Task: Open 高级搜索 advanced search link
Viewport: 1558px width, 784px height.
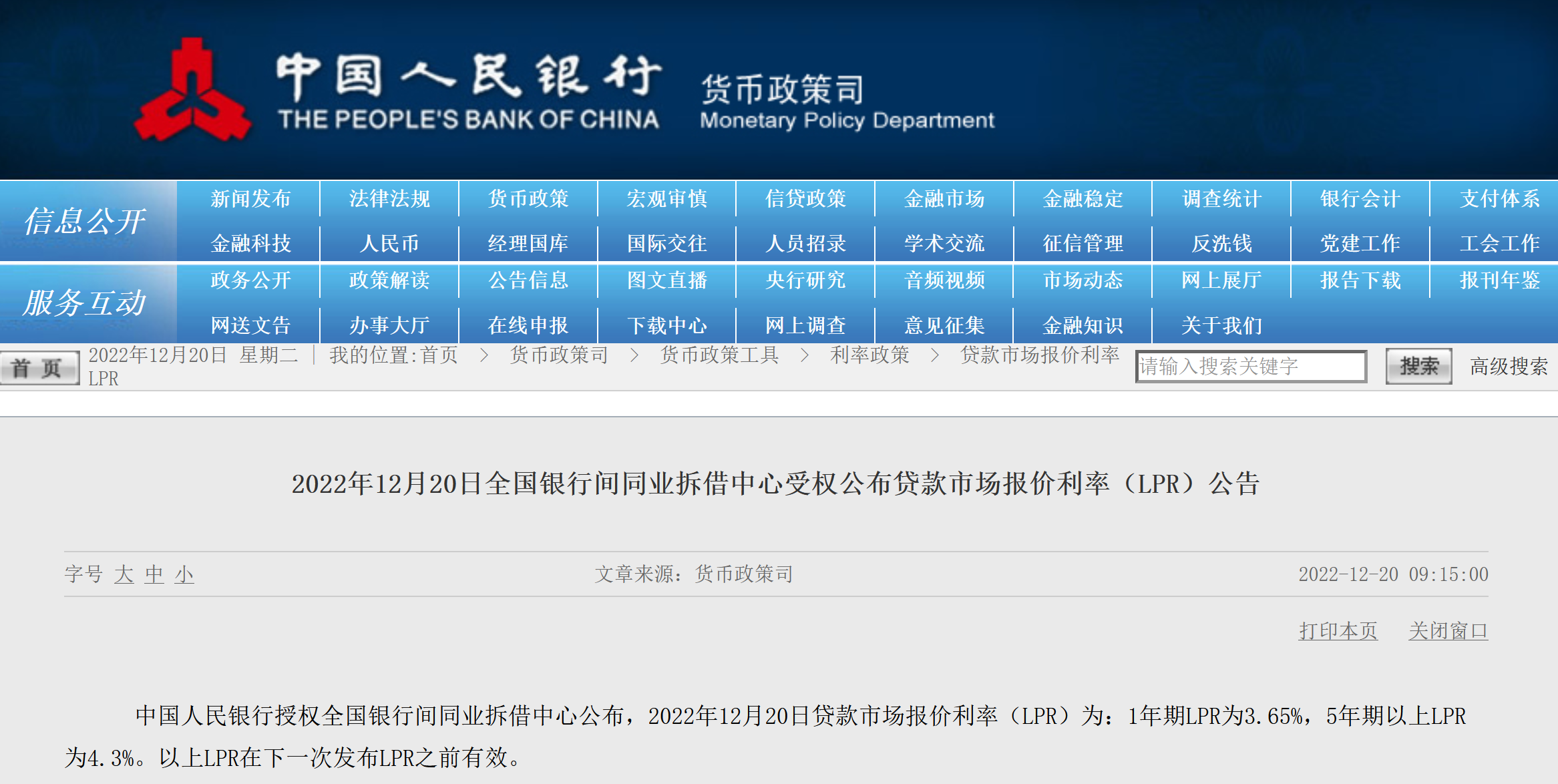Action: [1509, 367]
